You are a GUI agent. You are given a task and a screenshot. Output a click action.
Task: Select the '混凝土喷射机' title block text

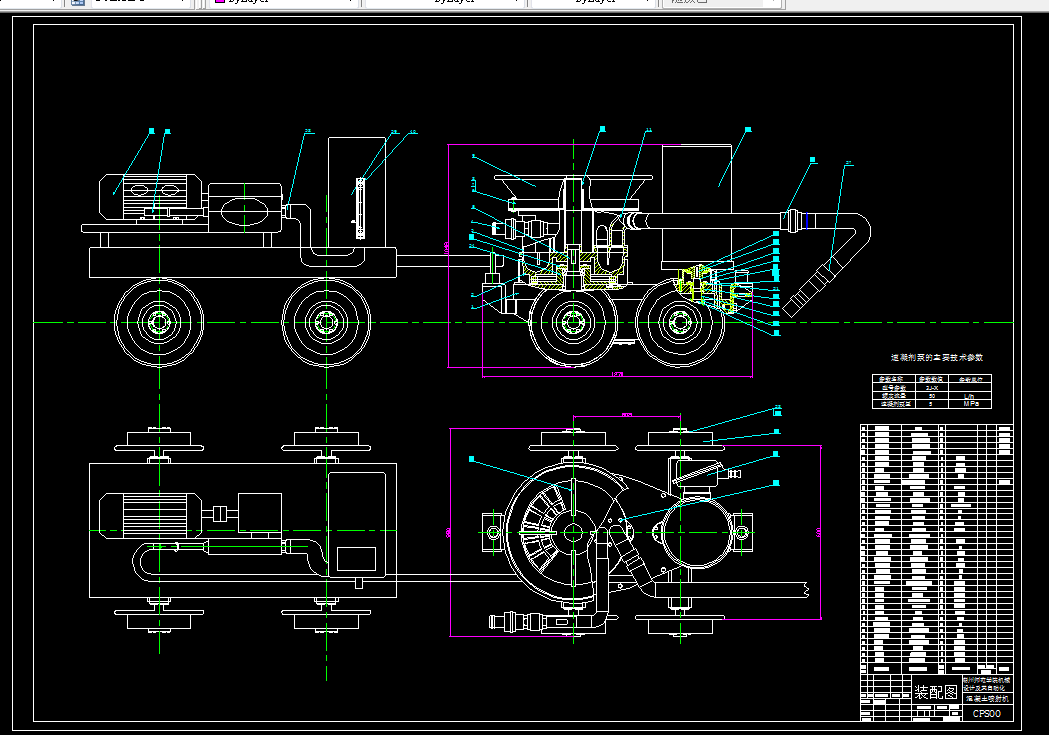pos(987,698)
